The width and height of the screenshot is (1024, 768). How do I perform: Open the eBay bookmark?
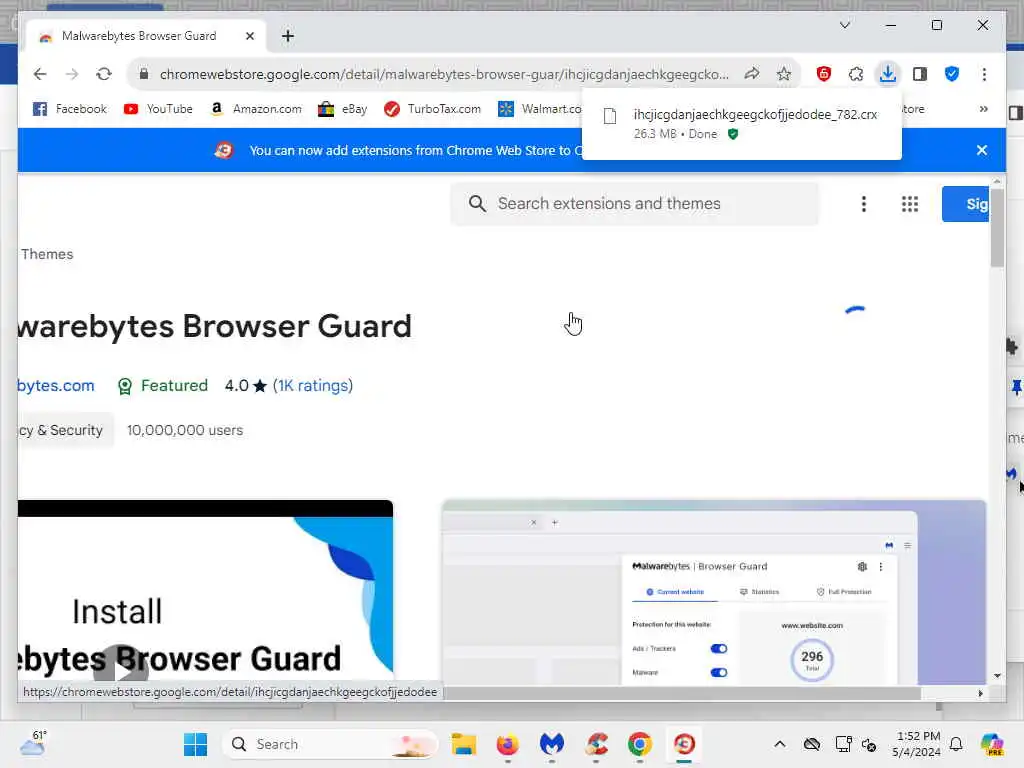[342, 109]
